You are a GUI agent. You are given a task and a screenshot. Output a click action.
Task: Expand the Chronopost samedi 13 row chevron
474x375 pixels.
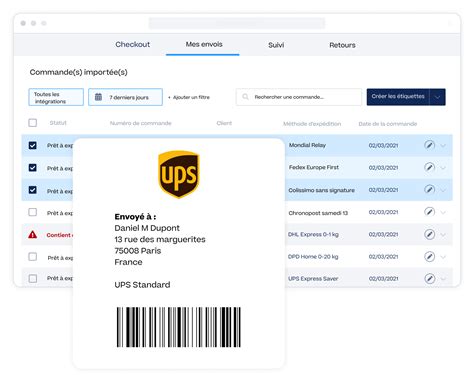(x=443, y=212)
